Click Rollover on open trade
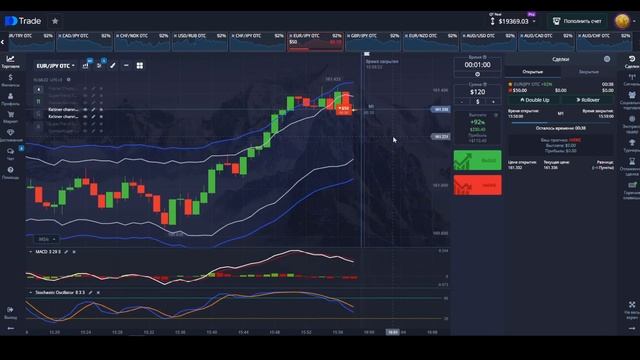The height and width of the screenshot is (360, 640). tap(588, 100)
